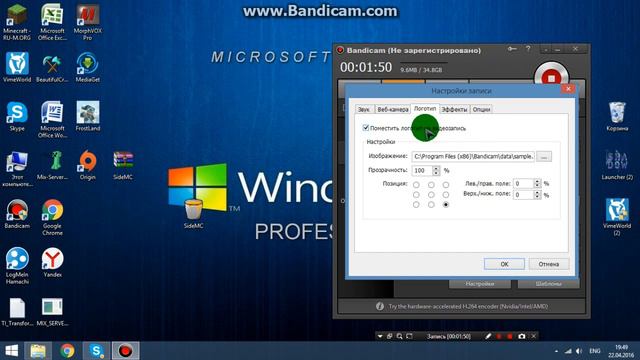This screenshot has height=360, width=640.
Task: Switch to the Эффекты tab
Action: click(x=454, y=109)
